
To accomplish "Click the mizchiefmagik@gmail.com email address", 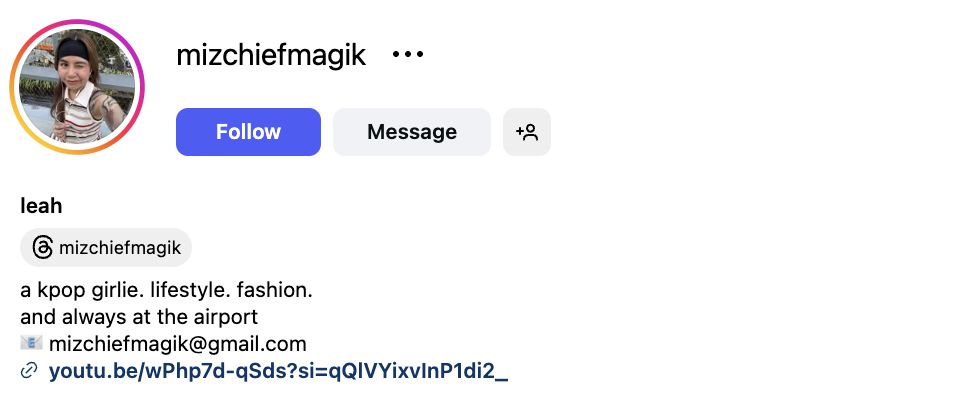I will click(x=177, y=345).
